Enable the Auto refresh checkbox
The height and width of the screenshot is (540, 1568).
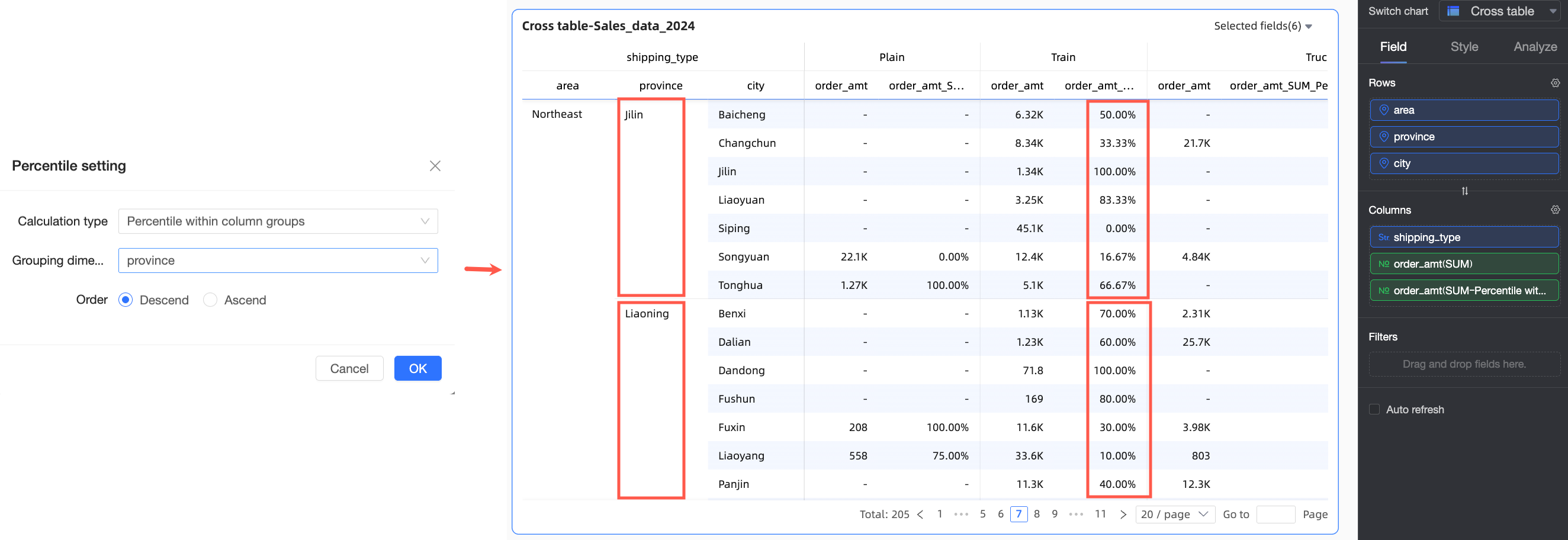point(1374,409)
